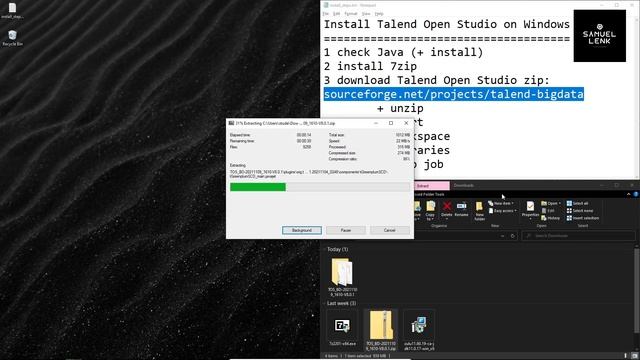
Task: Click 7-Zip icon in extraction dialog title bar
Action: click(231, 123)
